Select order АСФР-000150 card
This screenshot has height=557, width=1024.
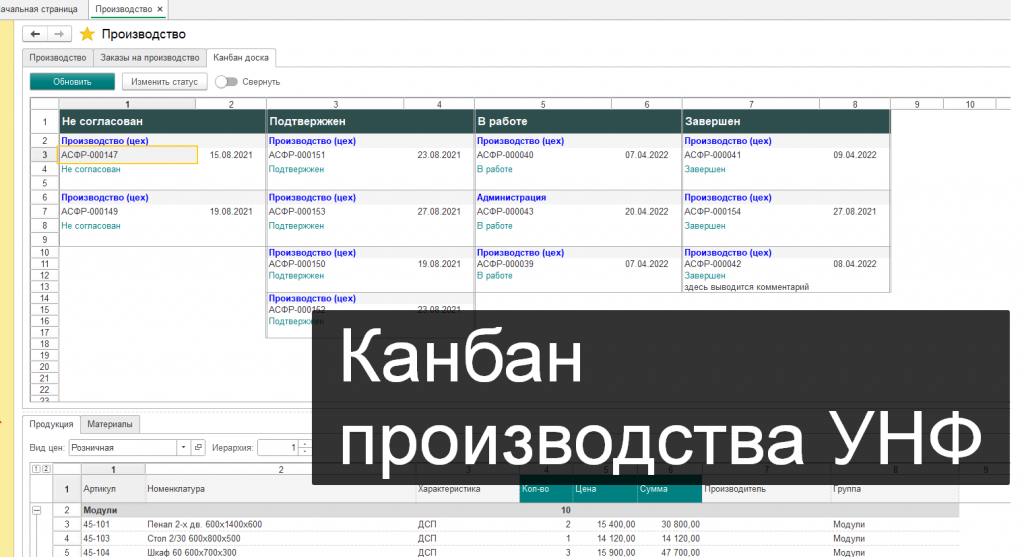tap(296, 264)
